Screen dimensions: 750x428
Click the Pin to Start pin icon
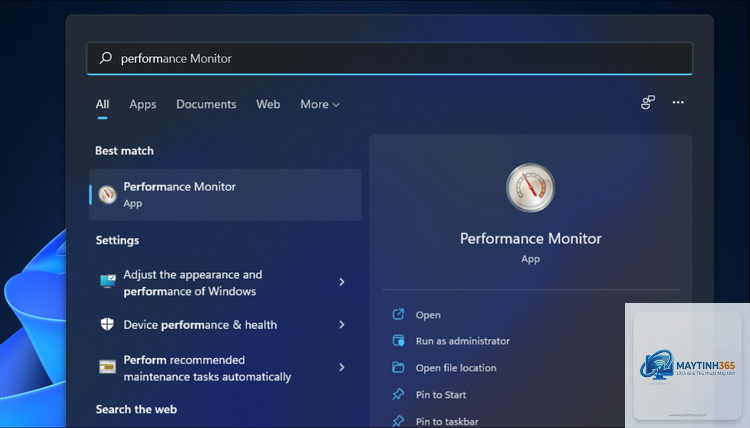398,394
